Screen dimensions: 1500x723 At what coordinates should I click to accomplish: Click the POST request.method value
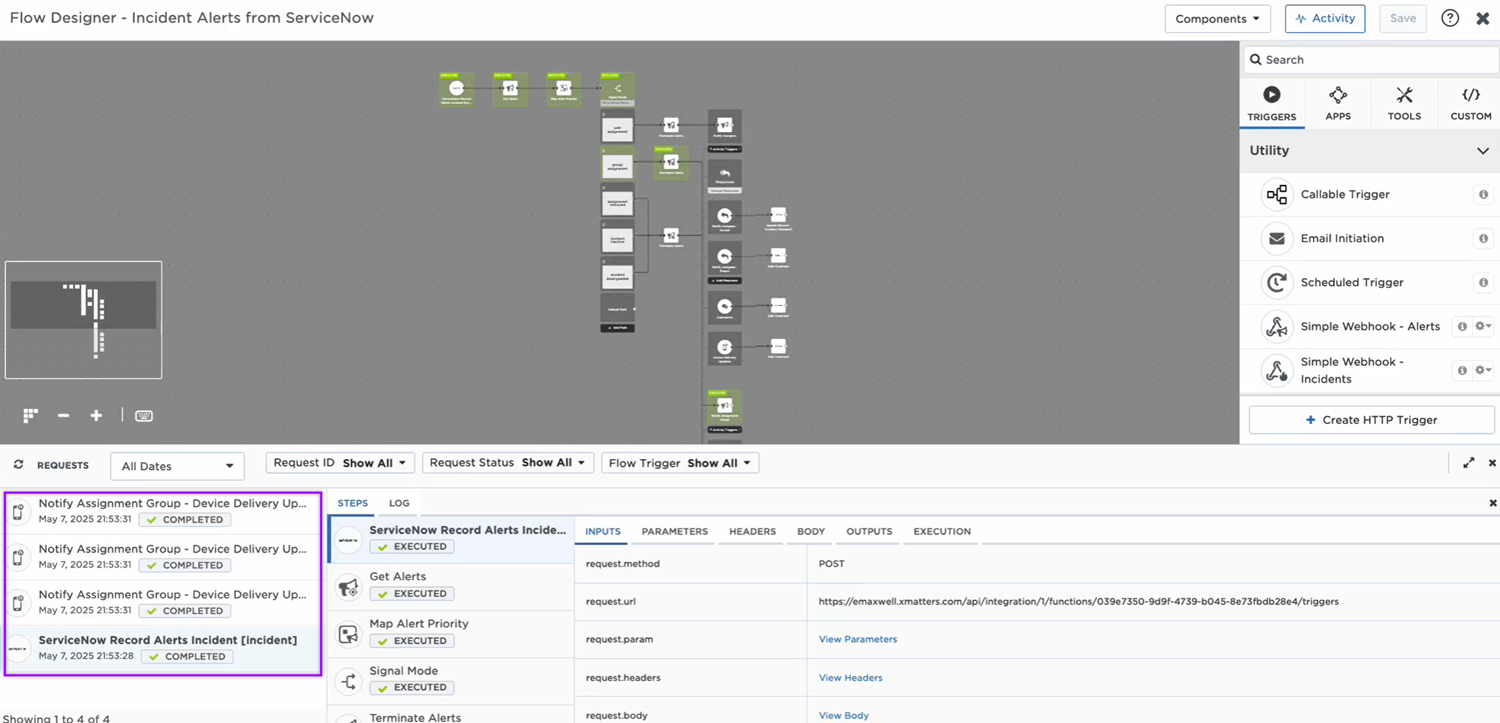click(x=832, y=563)
